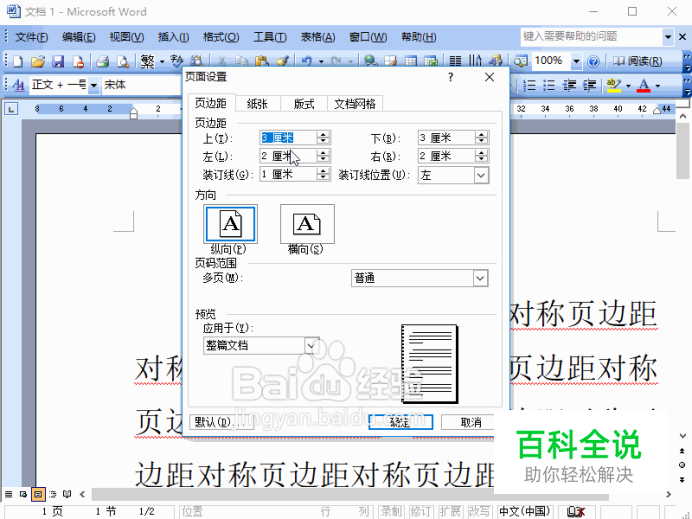Open the 表格(A) menu
692x519 pixels.
pyautogui.click(x=318, y=37)
